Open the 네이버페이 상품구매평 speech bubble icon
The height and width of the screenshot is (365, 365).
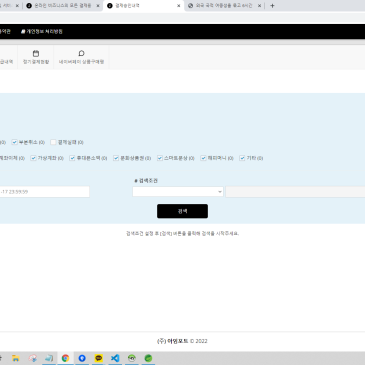[x=81, y=57]
